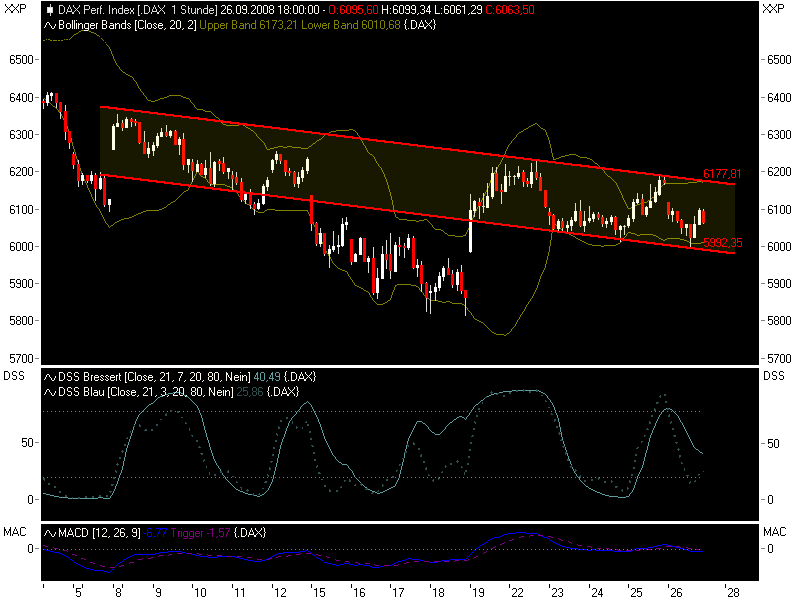Click date 22 on the time axis

click(517, 593)
